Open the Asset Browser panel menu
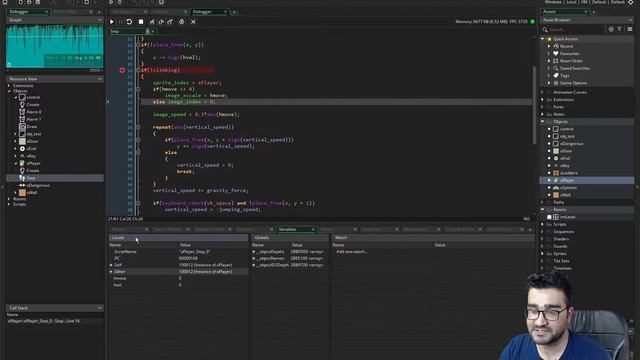Viewport: 640px width, 360px height. (x=630, y=20)
